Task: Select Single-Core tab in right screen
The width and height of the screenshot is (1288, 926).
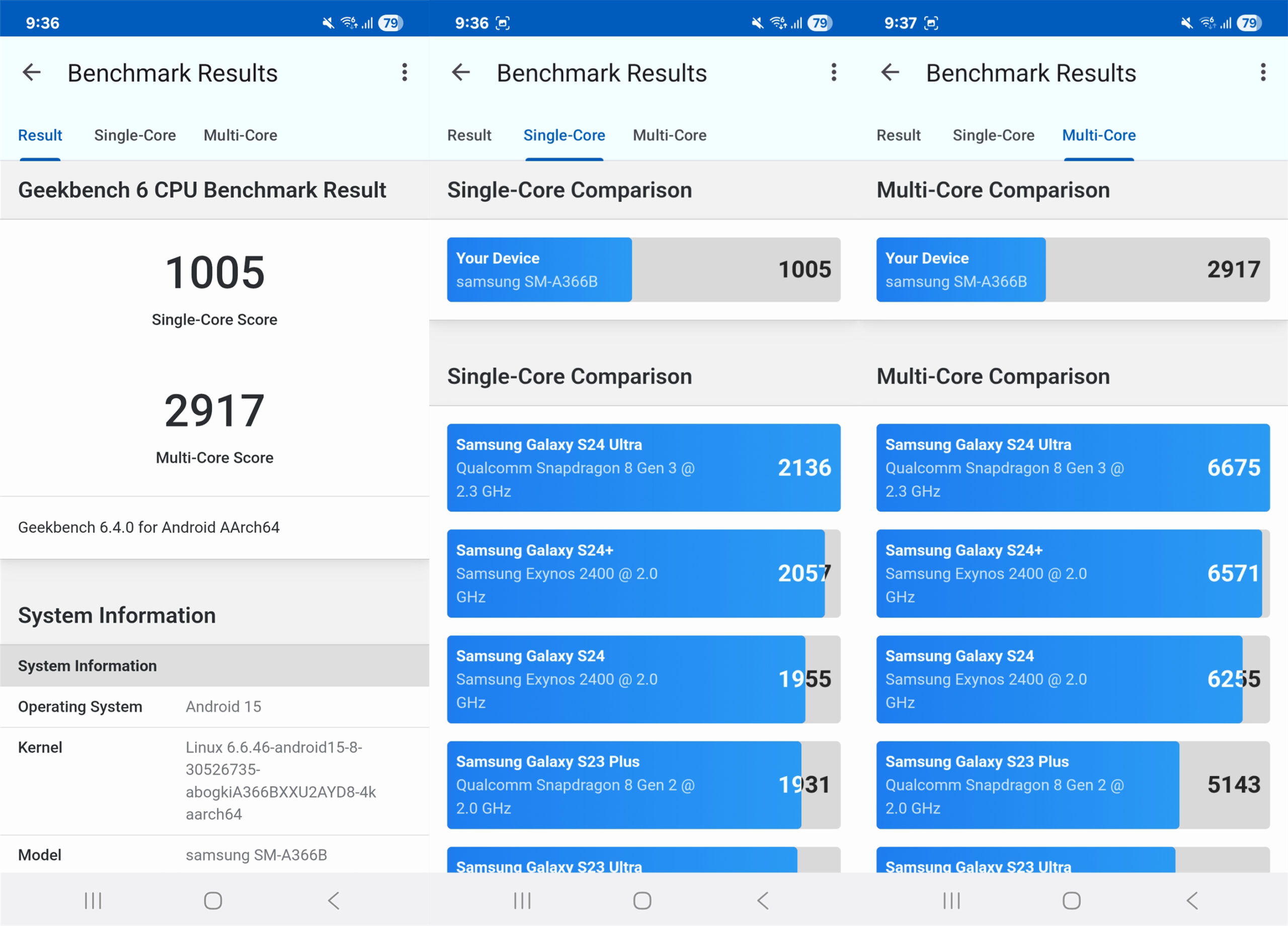Action: coord(994,135)
